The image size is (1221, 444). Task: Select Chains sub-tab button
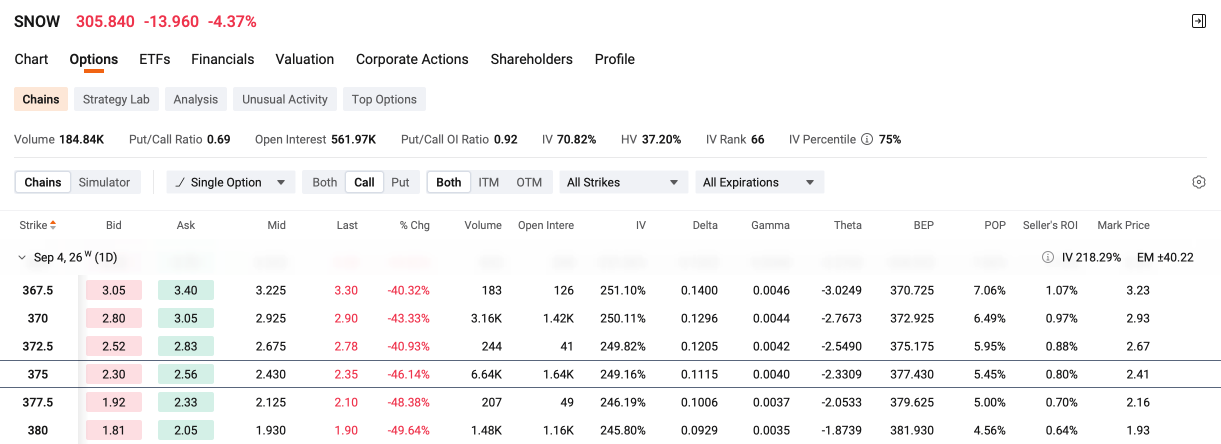(41, 99)
